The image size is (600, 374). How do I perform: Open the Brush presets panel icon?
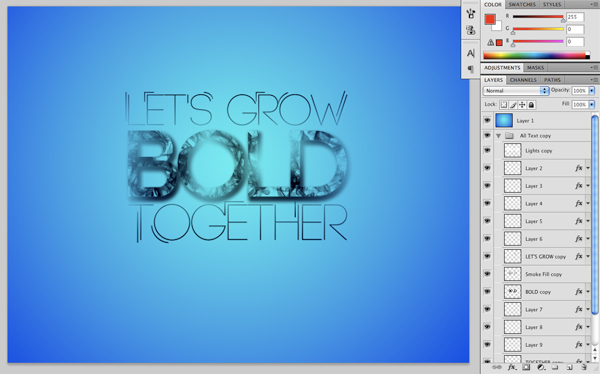471,14
